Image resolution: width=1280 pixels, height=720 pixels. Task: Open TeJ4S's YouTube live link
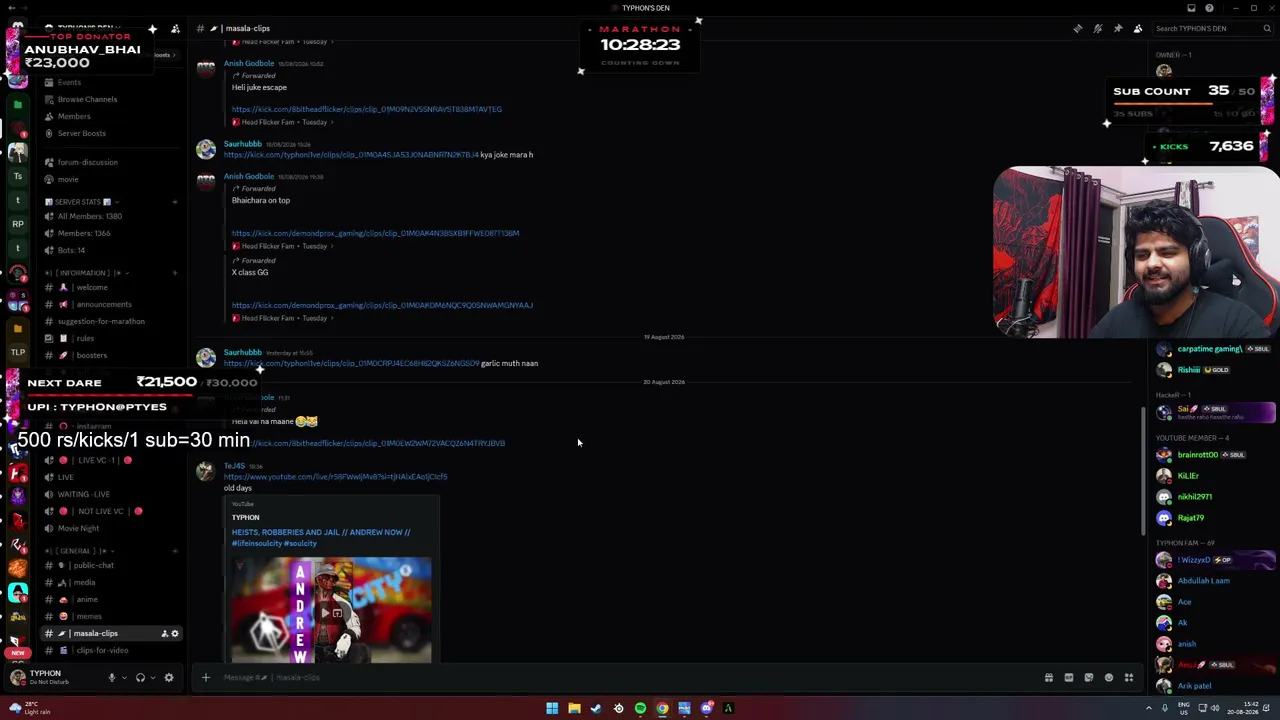[x=335, y=477]
